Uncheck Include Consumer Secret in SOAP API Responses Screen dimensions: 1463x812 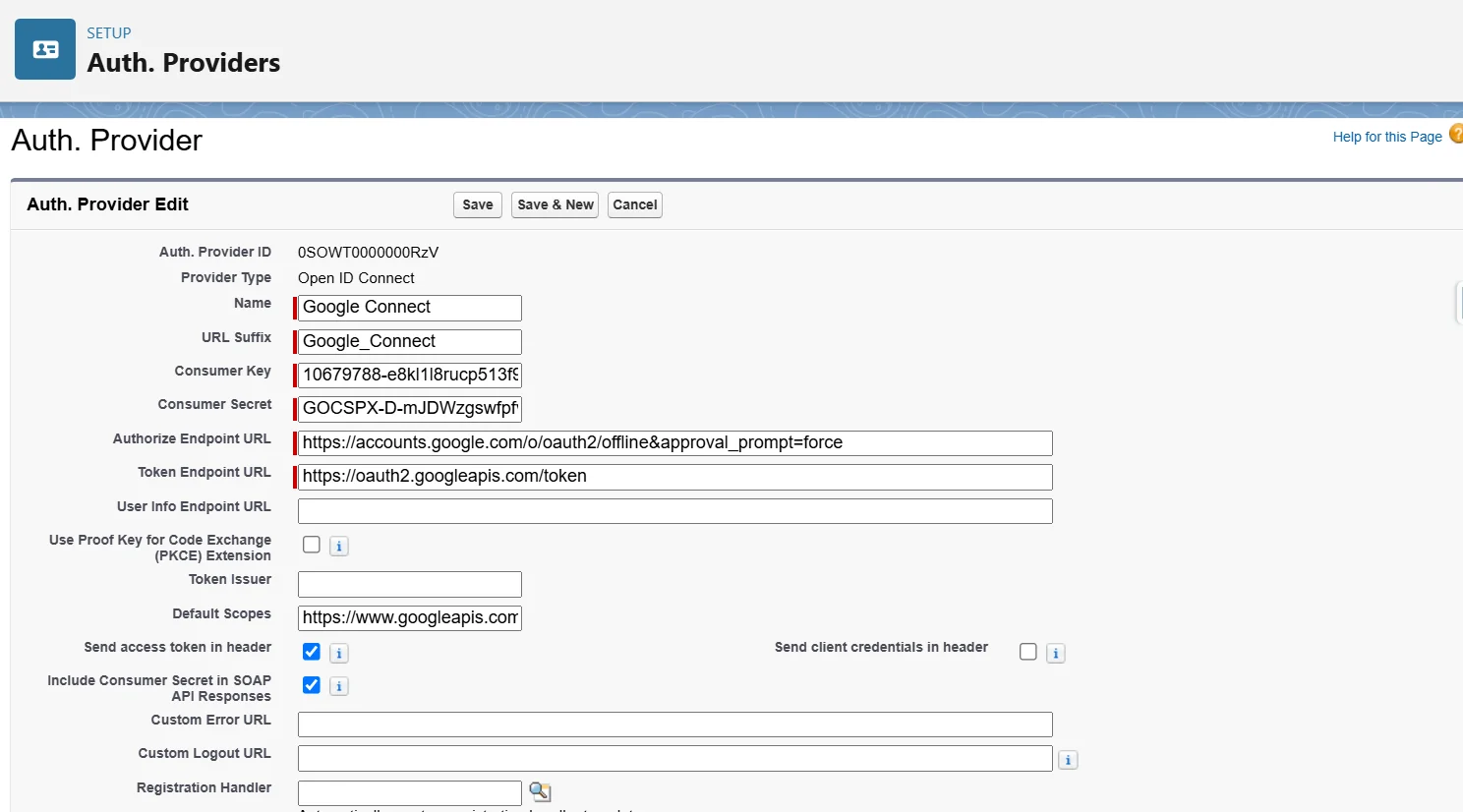click(312, 685)
